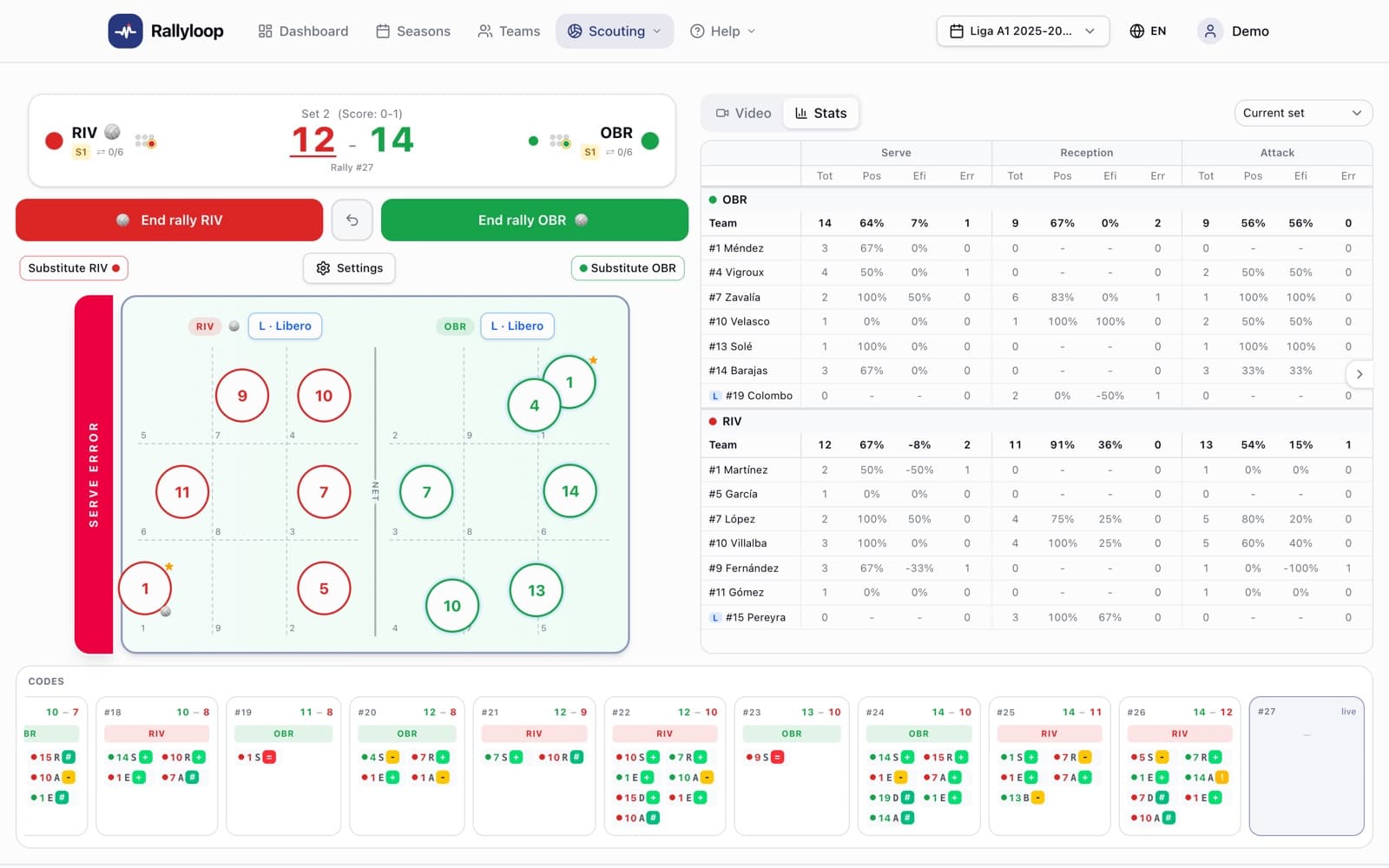Click End rally OBR button
The image size is (1389, 868).
click(535, 220)
